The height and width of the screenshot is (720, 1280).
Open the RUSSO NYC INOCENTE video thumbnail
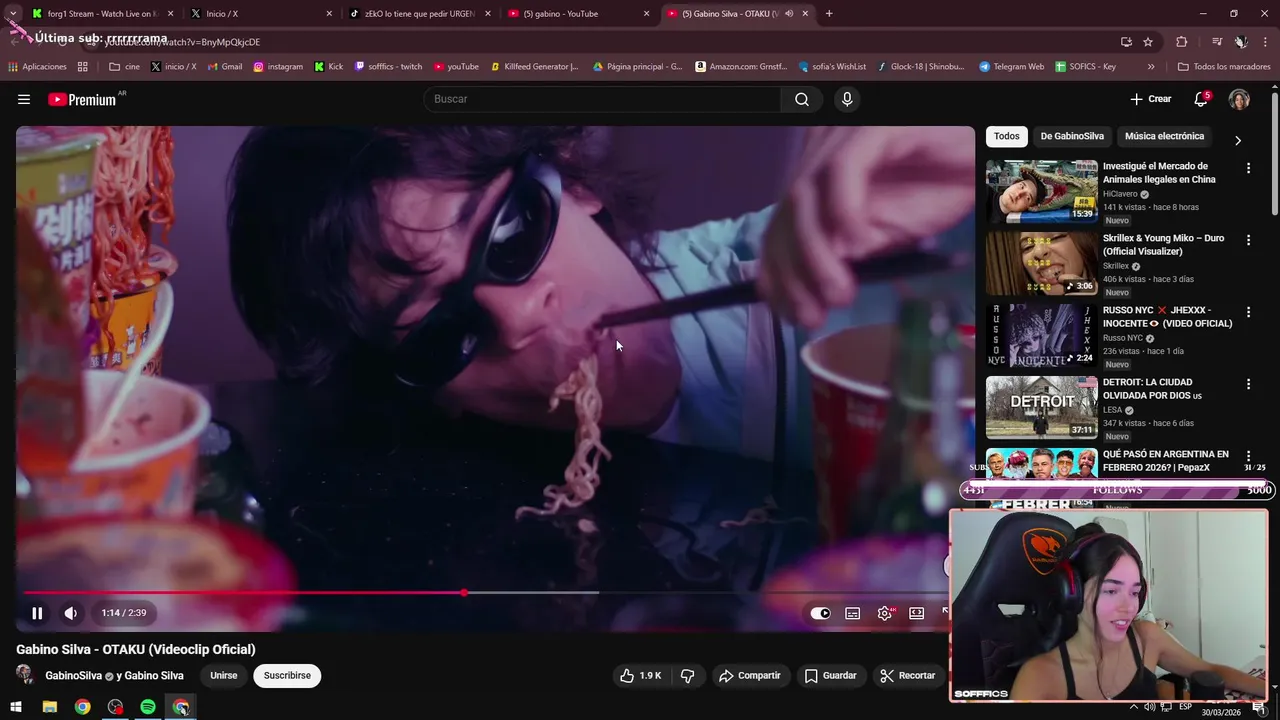coord(1041,335)
